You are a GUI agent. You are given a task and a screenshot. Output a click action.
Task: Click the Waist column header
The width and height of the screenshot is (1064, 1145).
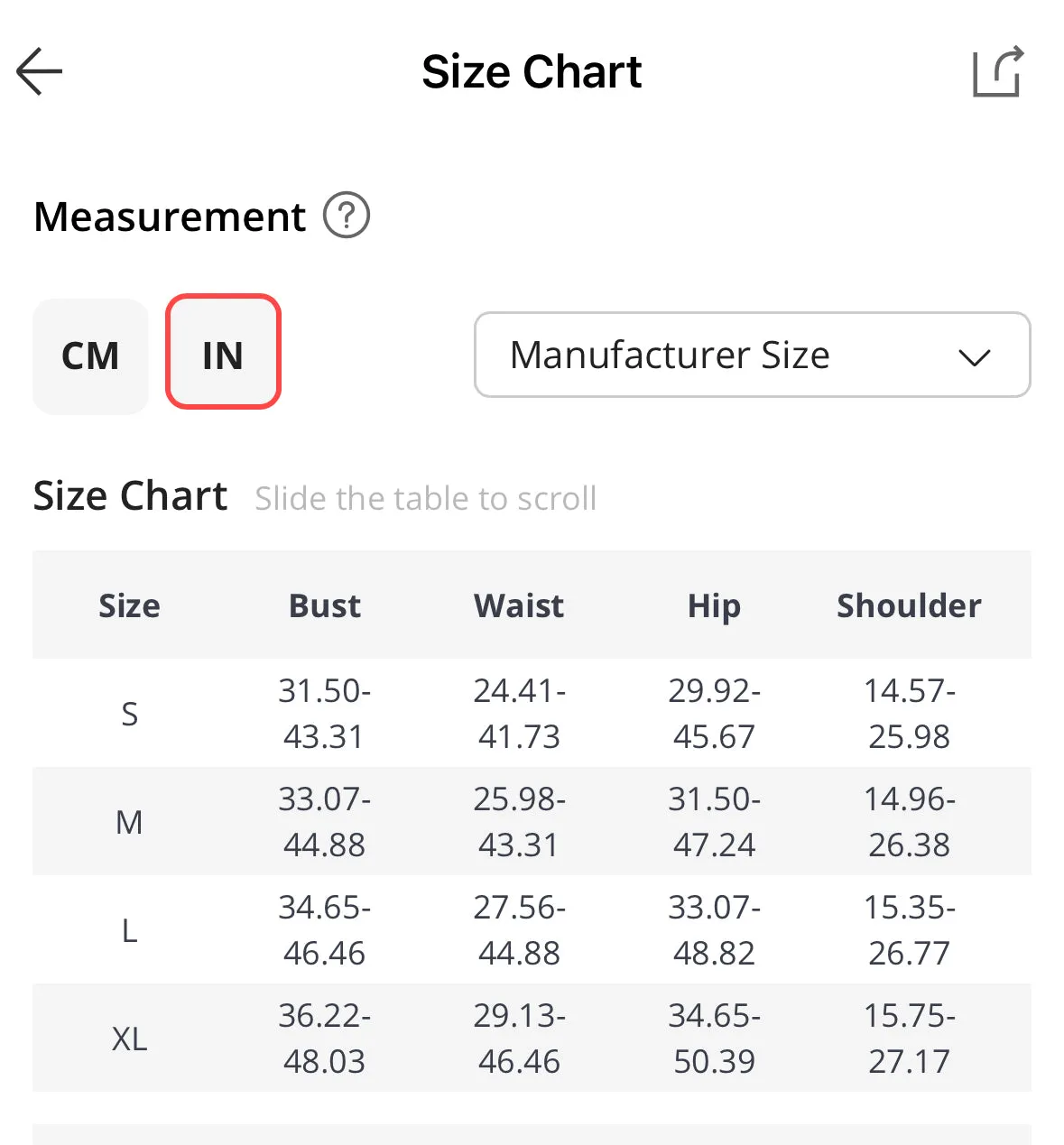pyautogui.click(x=519, y=605)
